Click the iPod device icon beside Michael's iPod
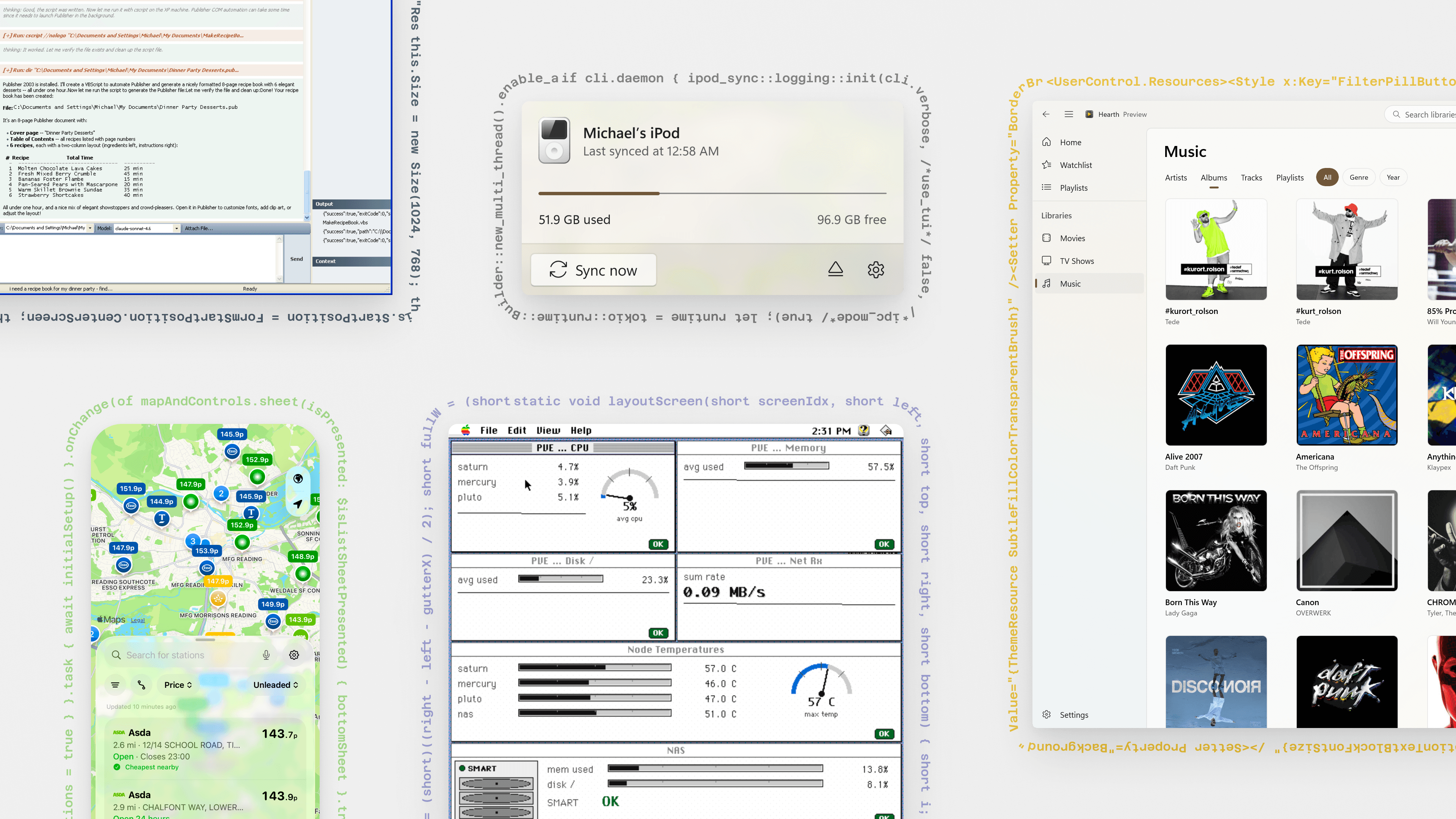 coord(554,140)
